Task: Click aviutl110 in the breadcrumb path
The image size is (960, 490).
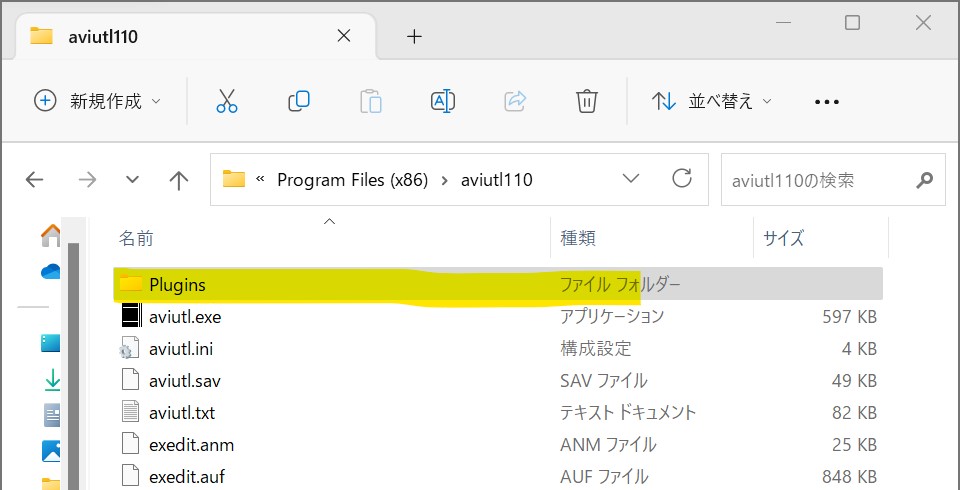Action: click(x=497, y=180)
